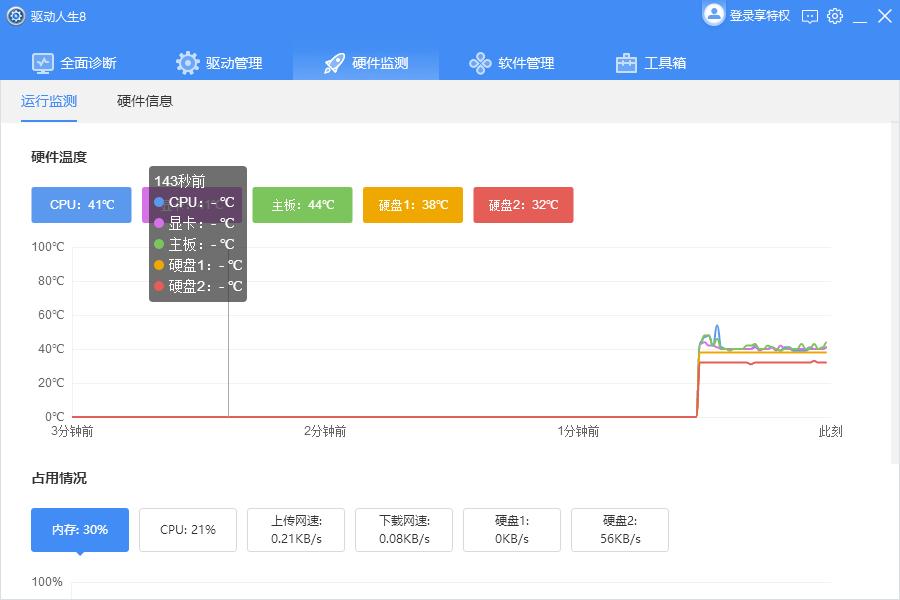Select the 上传网速 0.21KB/s button
The width and height of the screenshot is (900, 600).
(x=296, y=529)
